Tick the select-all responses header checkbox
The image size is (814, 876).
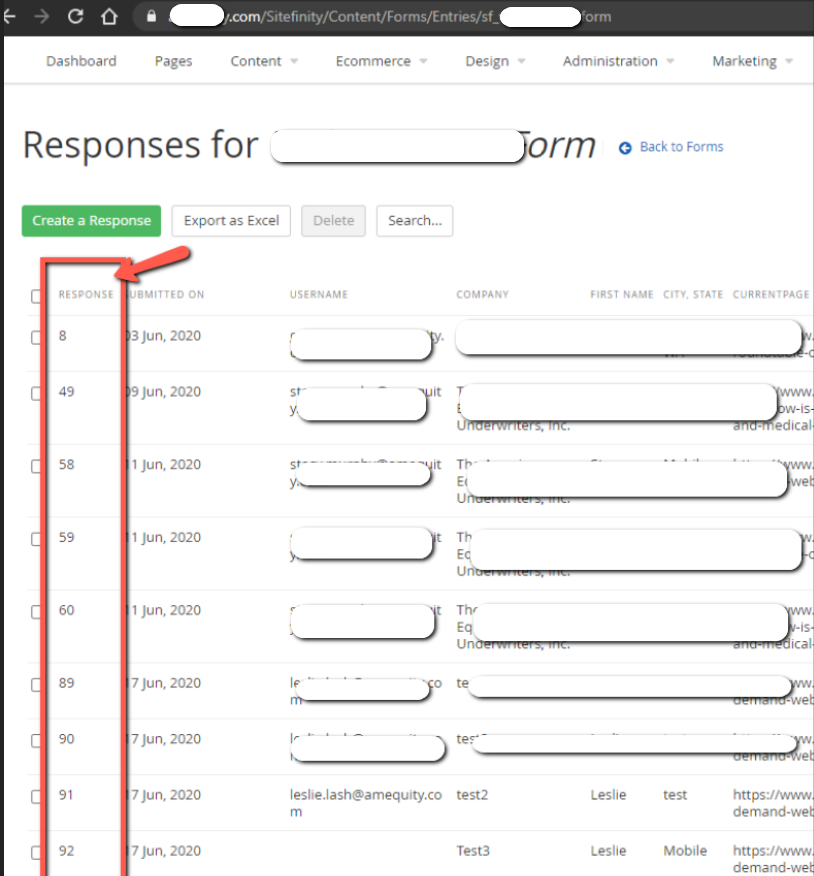tap(36, 296)
